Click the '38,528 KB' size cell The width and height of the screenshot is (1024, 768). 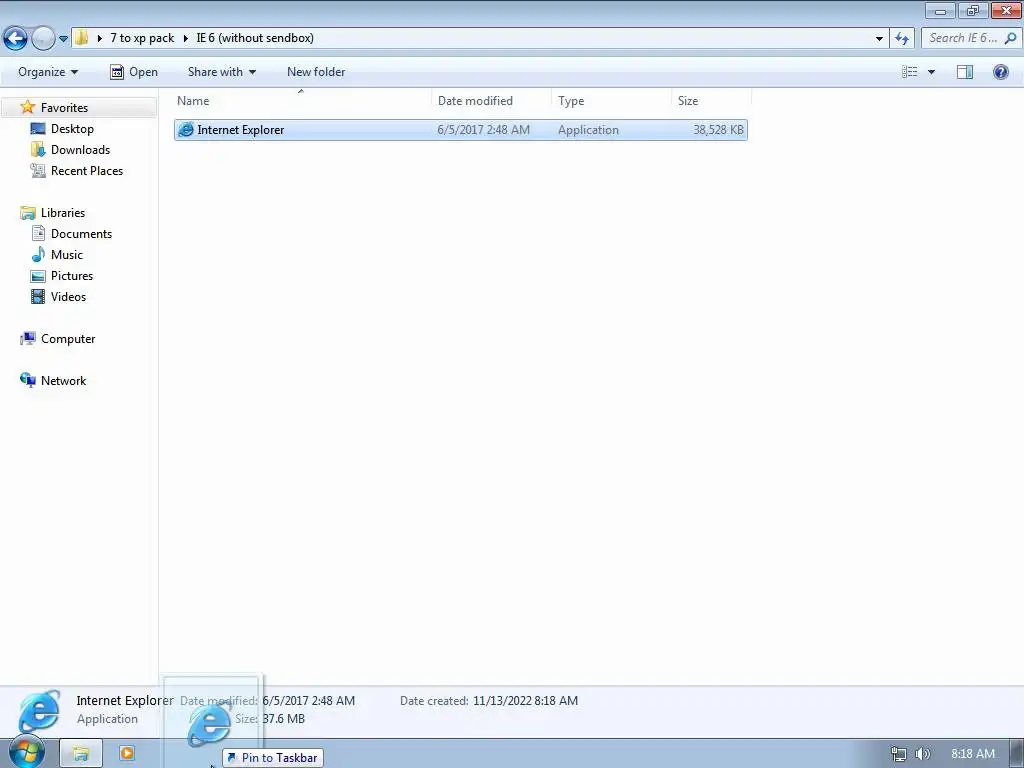pyautogui.click(x=718, y=130)
